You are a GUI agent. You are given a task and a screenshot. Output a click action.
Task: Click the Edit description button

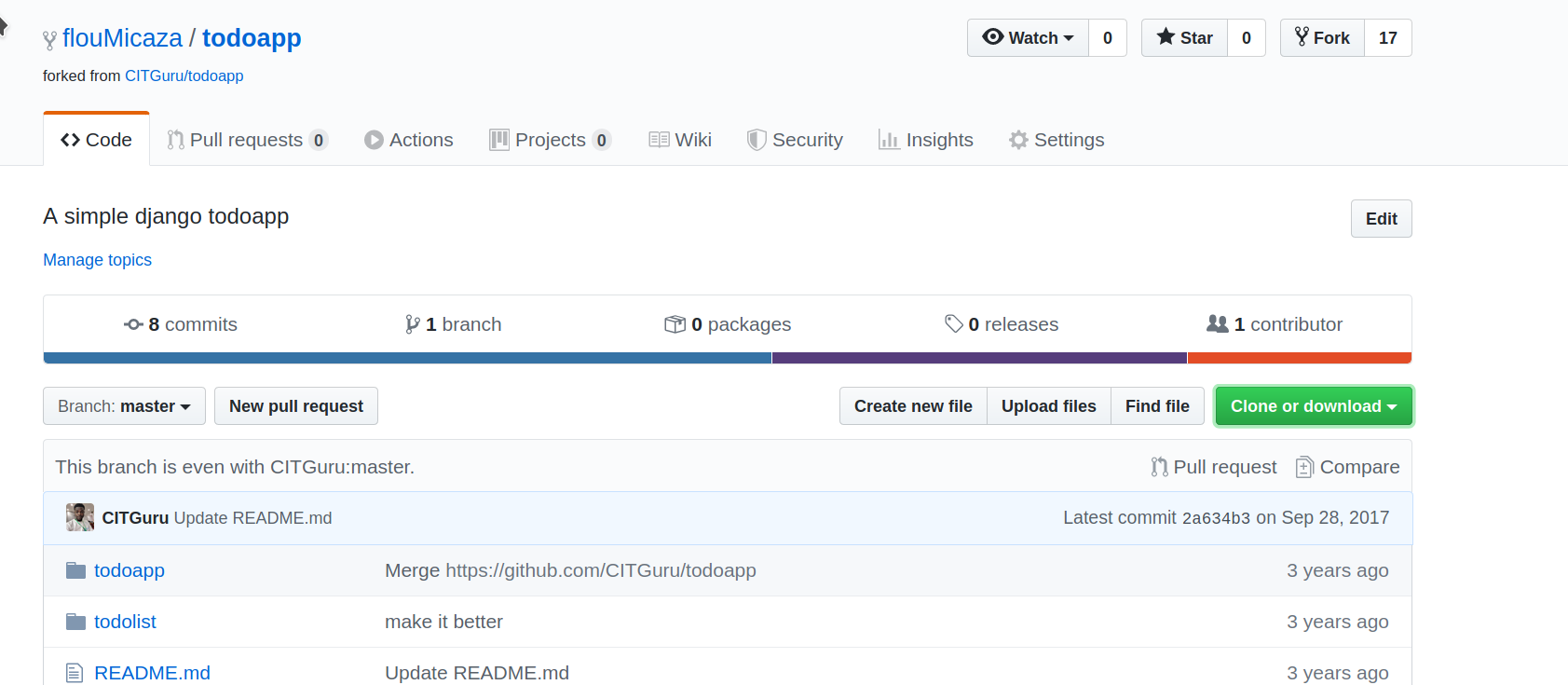[x=1381, y=218]
